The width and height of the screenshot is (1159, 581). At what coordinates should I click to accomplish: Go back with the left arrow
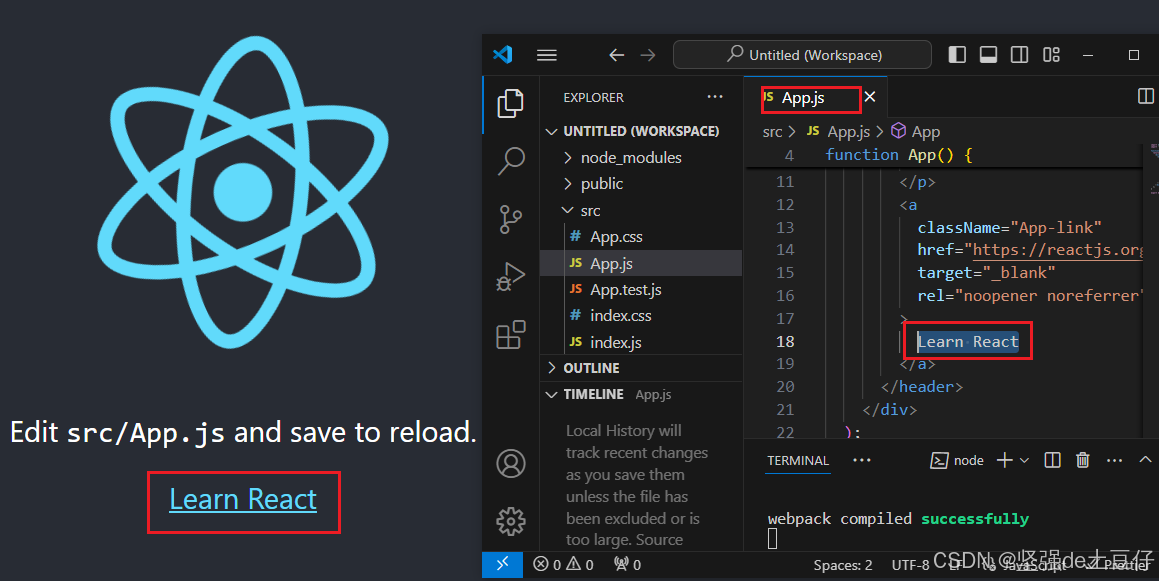click(616, 55)
